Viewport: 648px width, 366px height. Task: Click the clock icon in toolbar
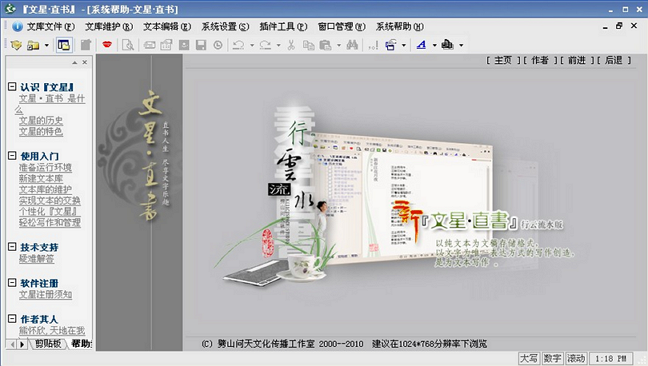[218, 45]
